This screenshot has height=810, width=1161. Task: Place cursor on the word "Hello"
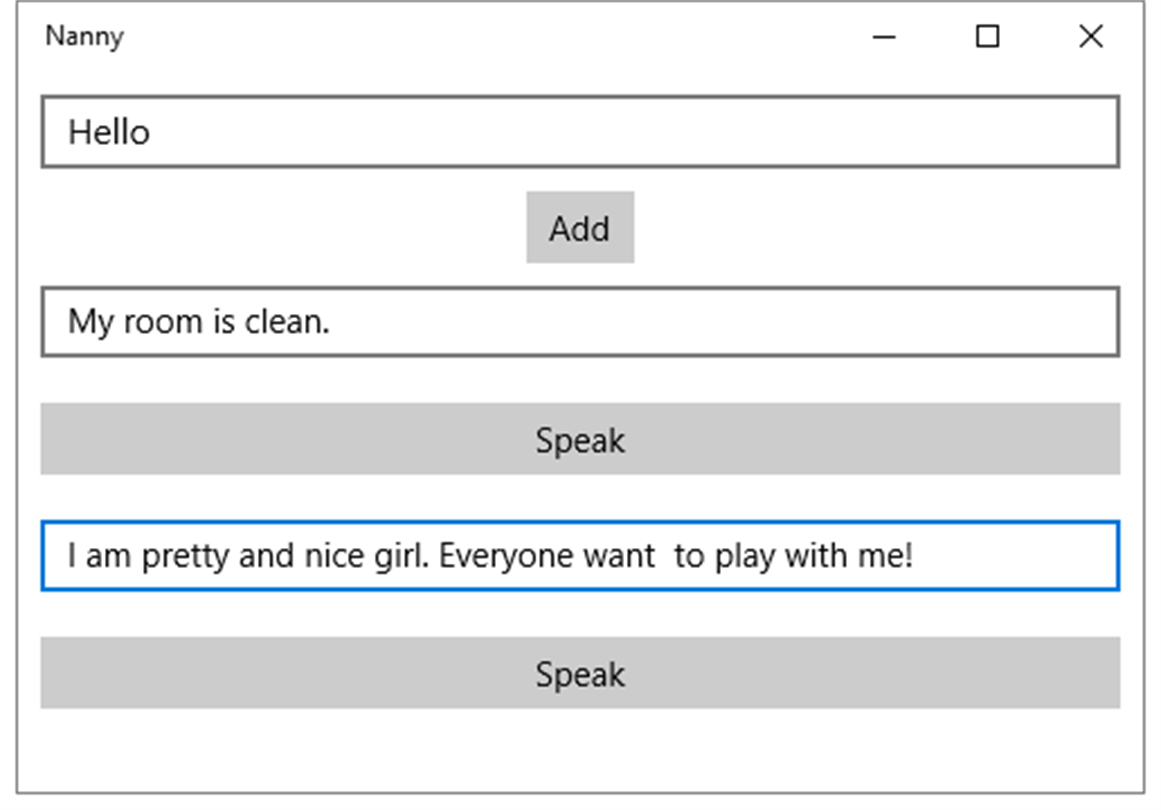(x=109, y=132)
